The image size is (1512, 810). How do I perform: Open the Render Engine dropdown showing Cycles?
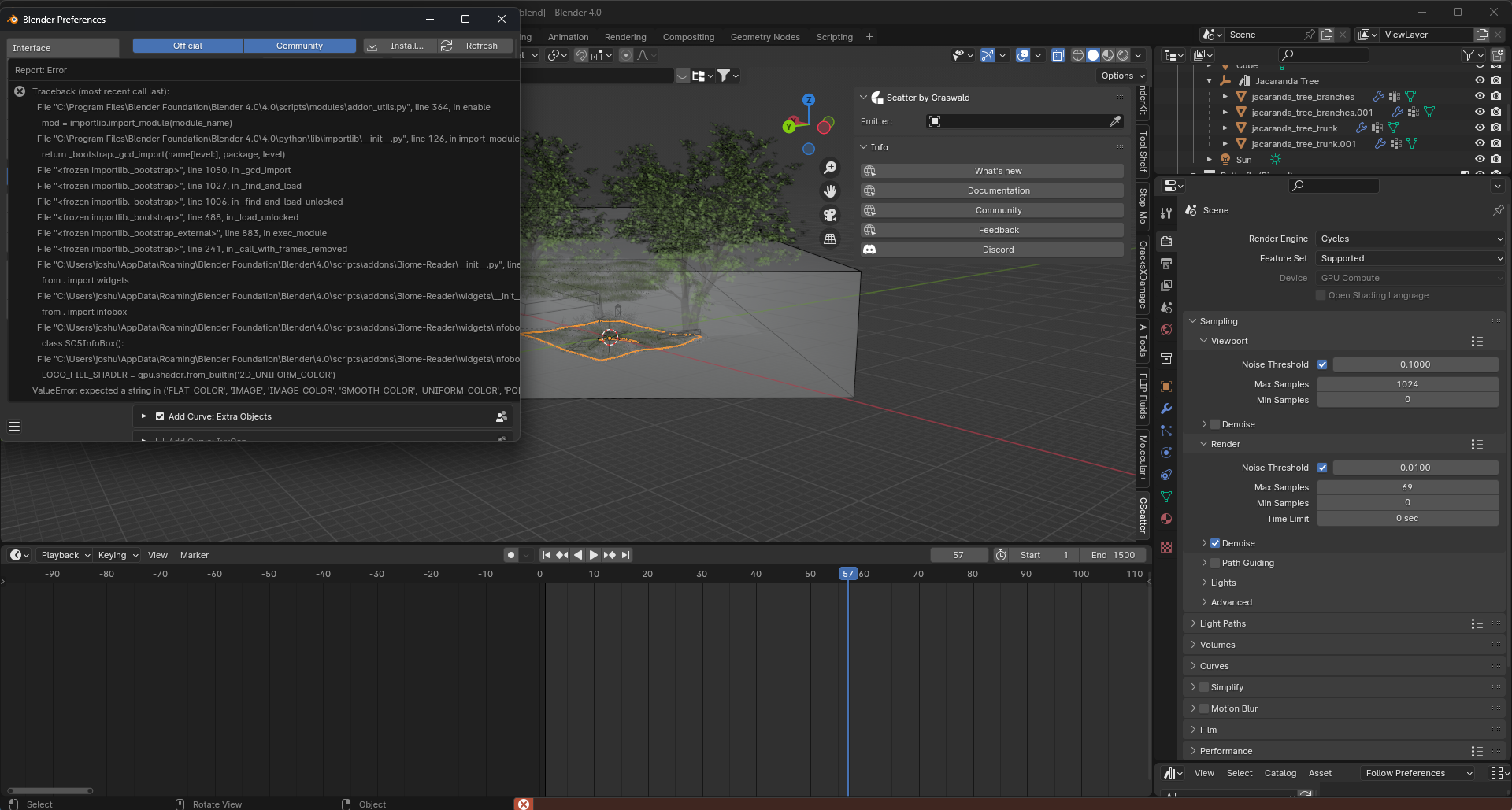click(x=1410, y=239)
